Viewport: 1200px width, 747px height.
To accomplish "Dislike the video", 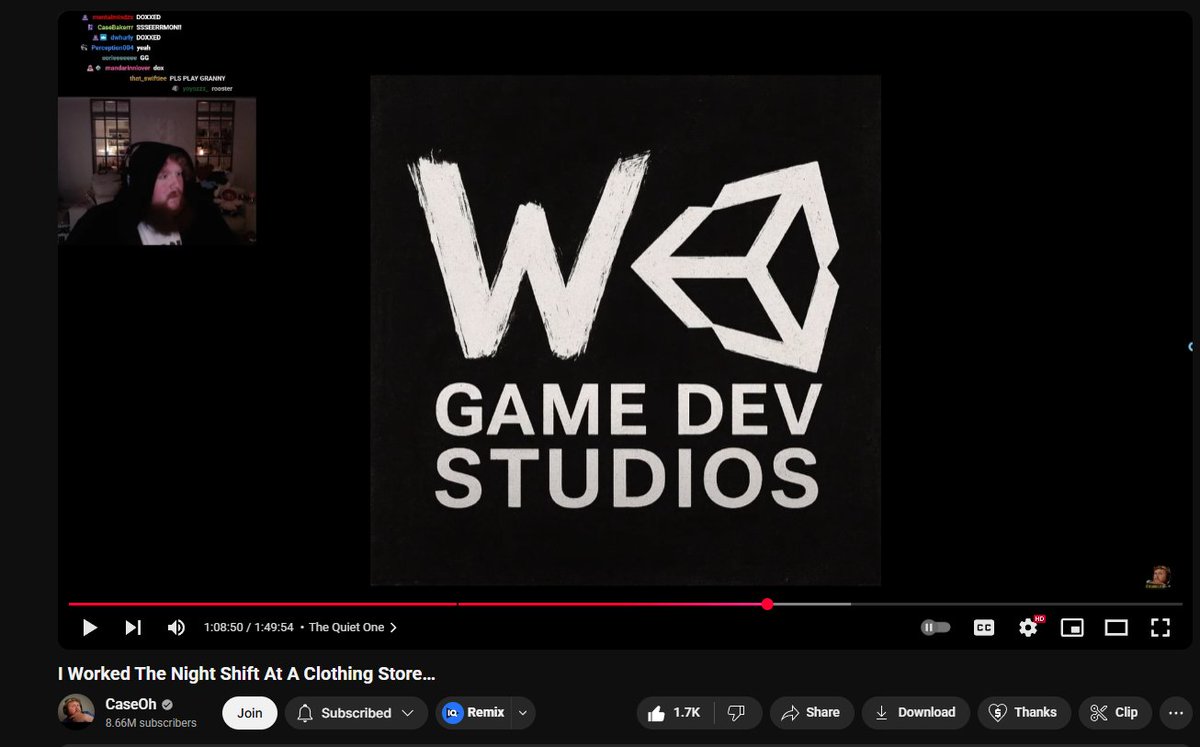I will 737,712.
